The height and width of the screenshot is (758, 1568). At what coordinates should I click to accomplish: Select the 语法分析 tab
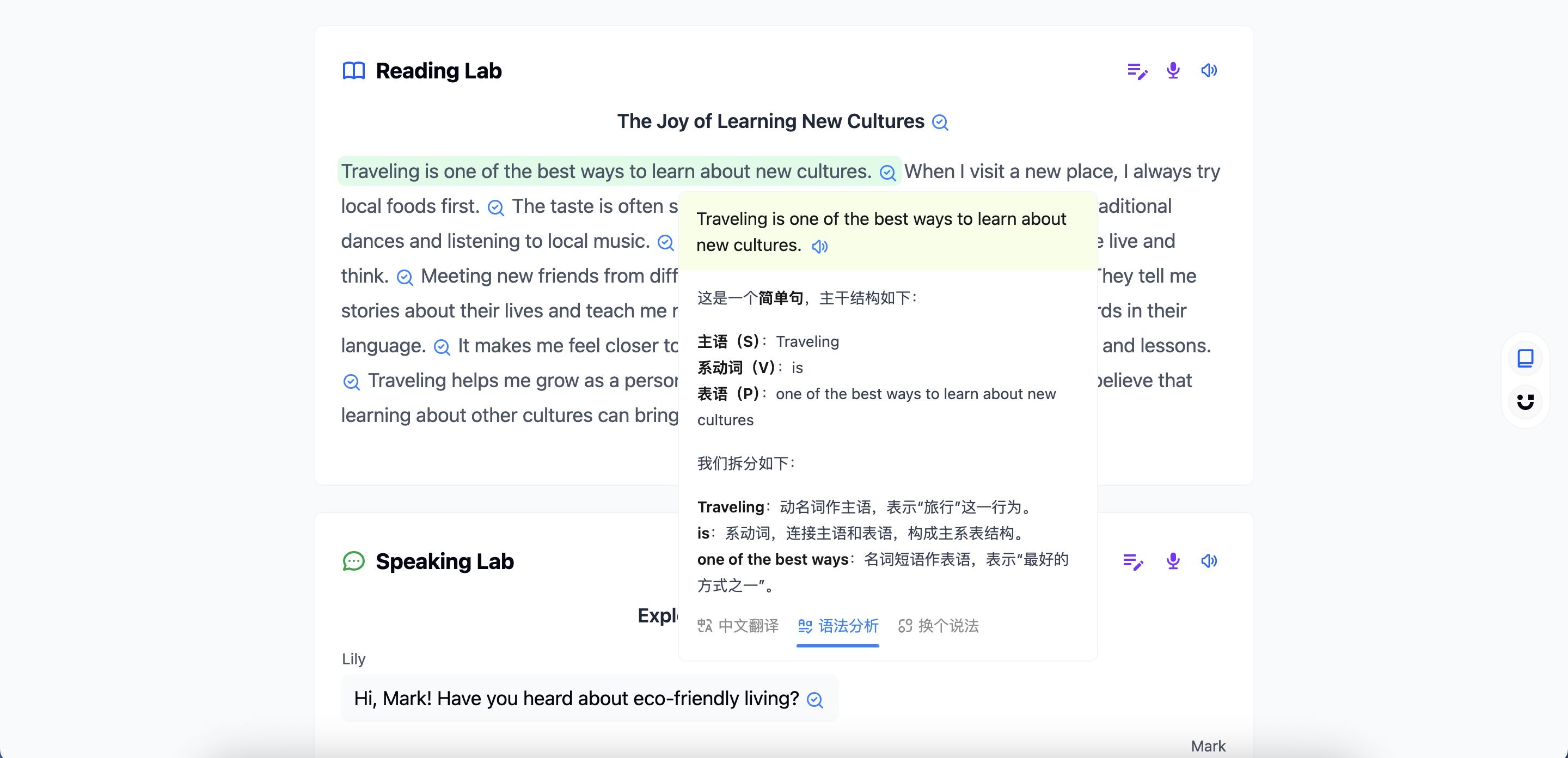pos(837,626)
